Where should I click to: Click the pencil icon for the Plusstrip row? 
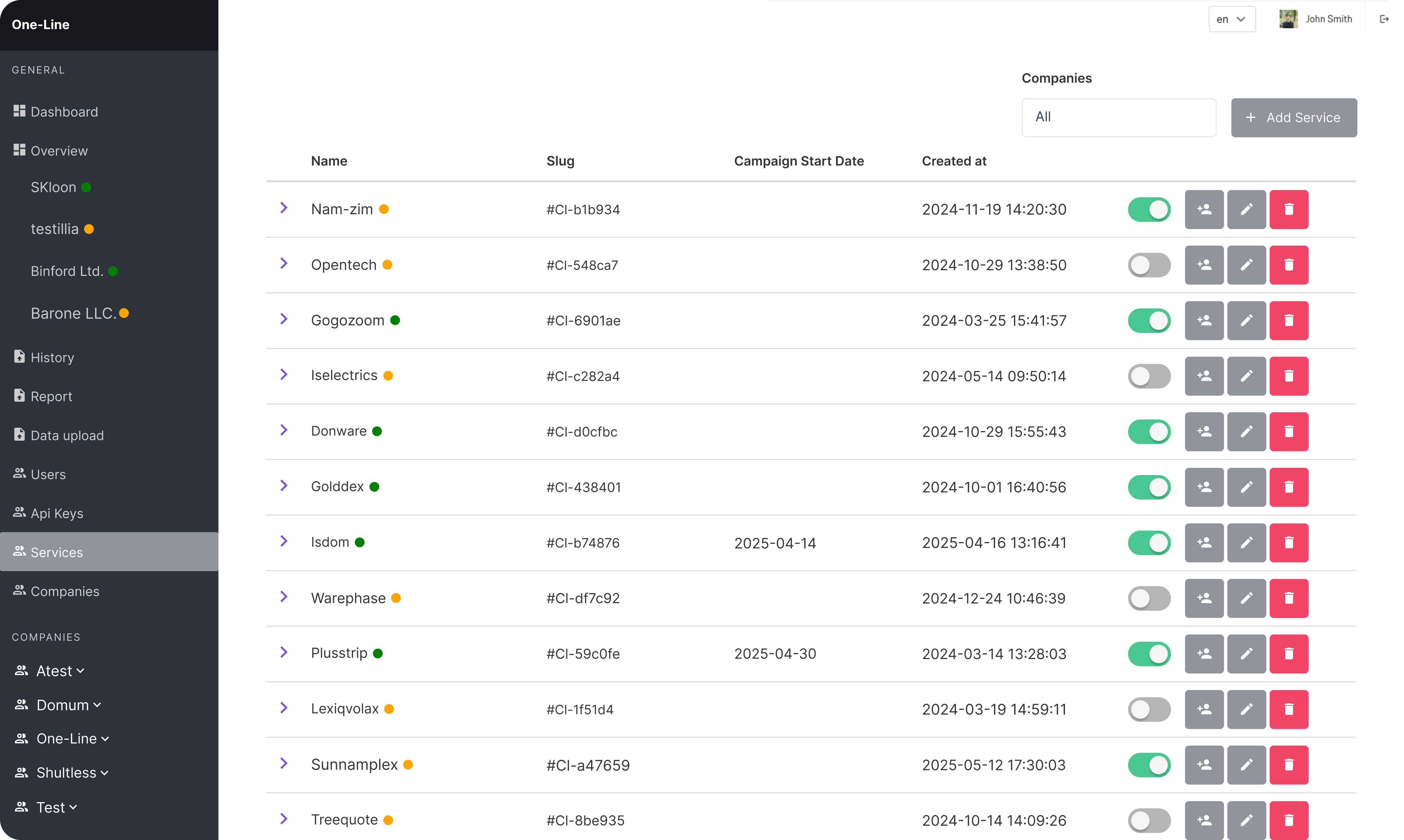pyautogui.click(x=1246, y=654)
